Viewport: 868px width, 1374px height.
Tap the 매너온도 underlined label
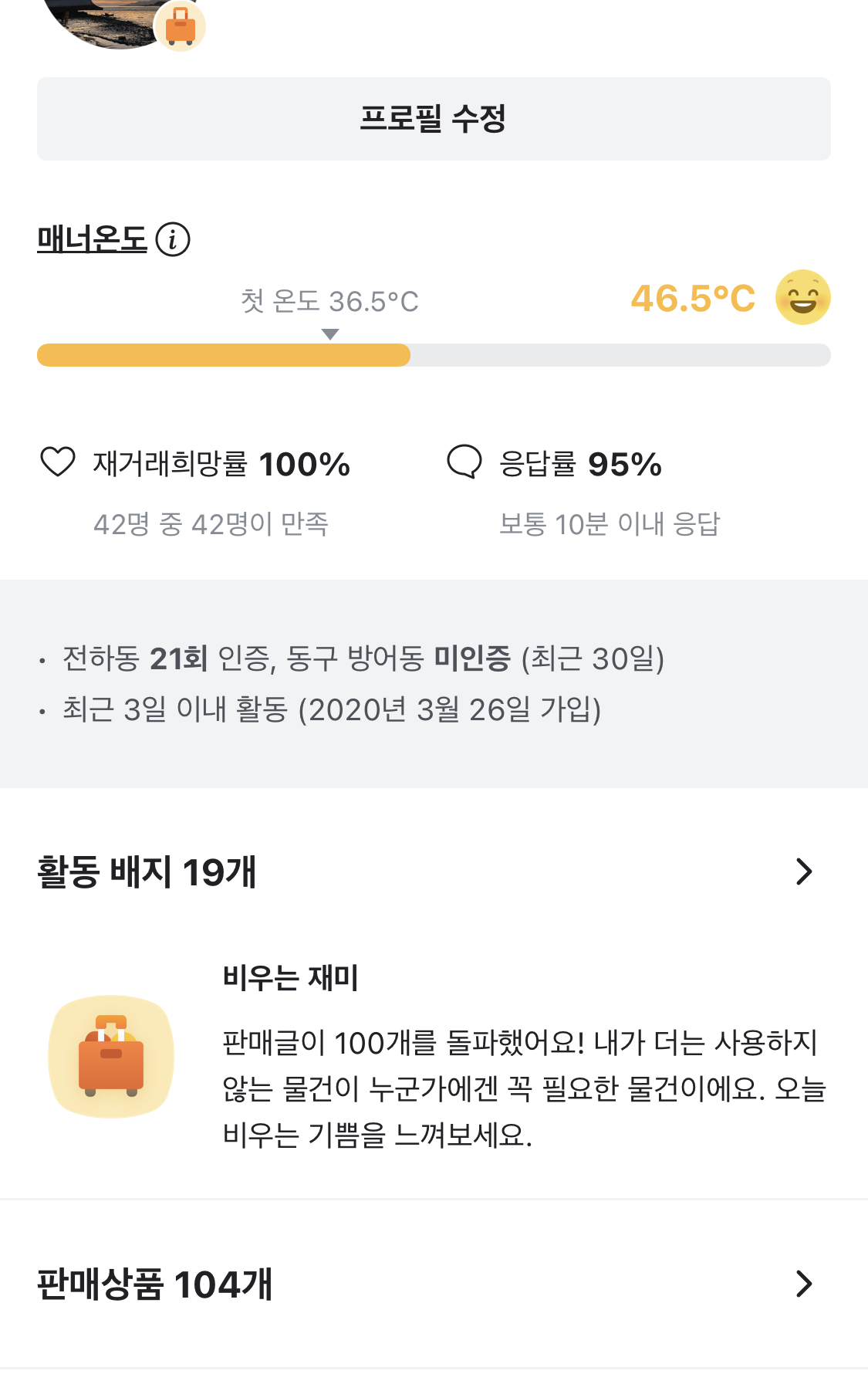(x=92, y=239)
